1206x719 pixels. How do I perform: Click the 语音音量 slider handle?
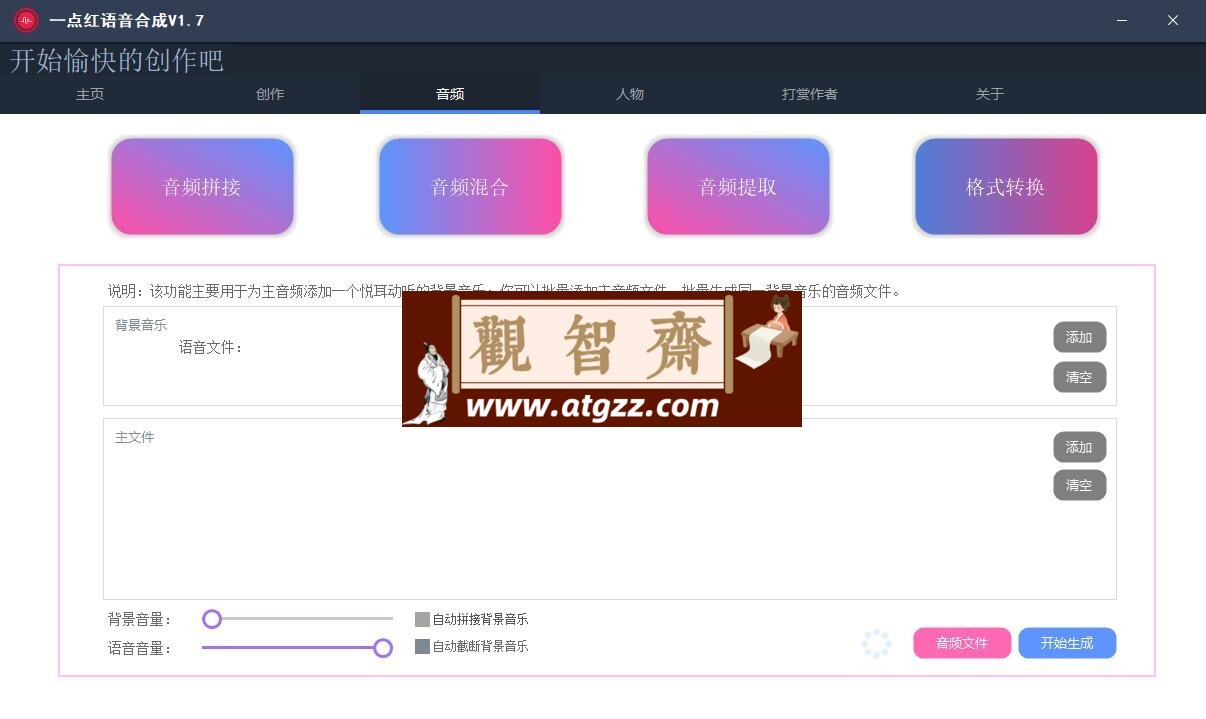pyautogui.click(x=383, y=648)
